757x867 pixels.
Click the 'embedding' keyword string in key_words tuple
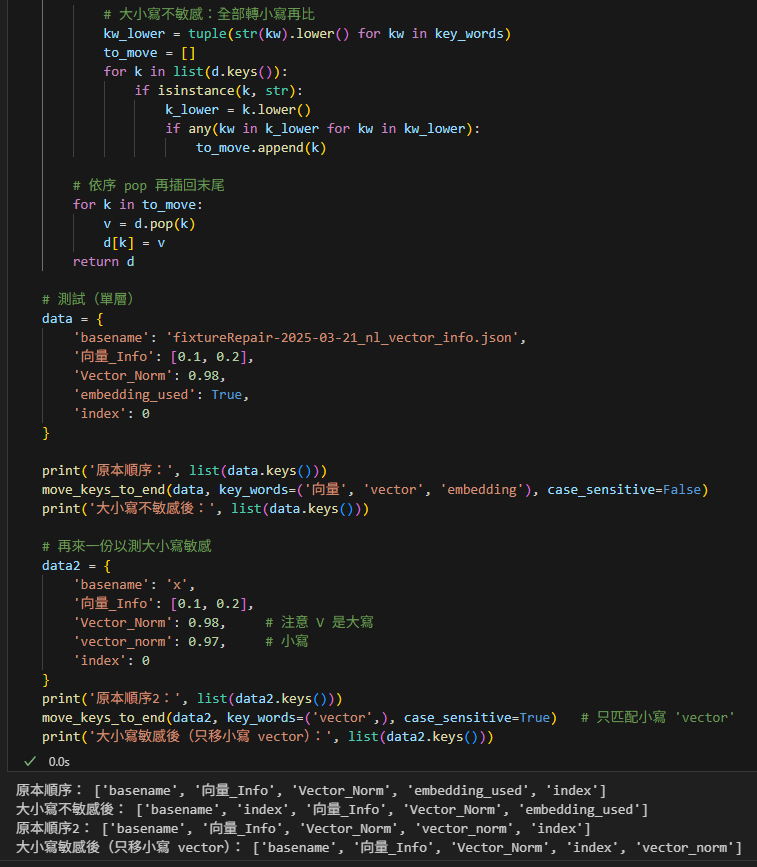(x=481, y=490)
